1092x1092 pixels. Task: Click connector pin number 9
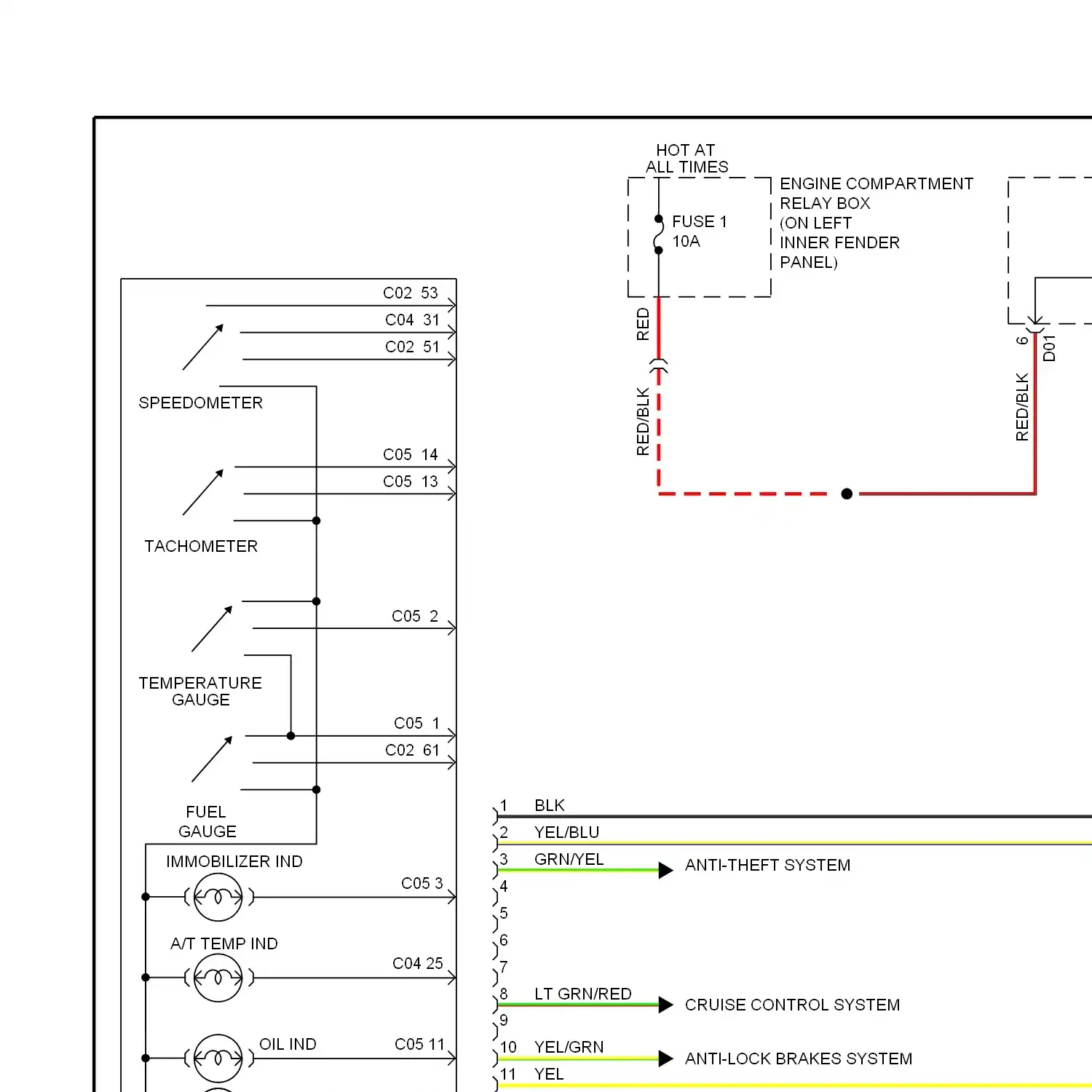[504, 1020]
